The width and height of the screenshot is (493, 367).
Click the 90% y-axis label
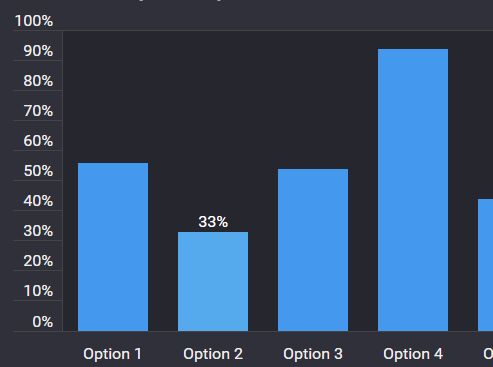38,51
